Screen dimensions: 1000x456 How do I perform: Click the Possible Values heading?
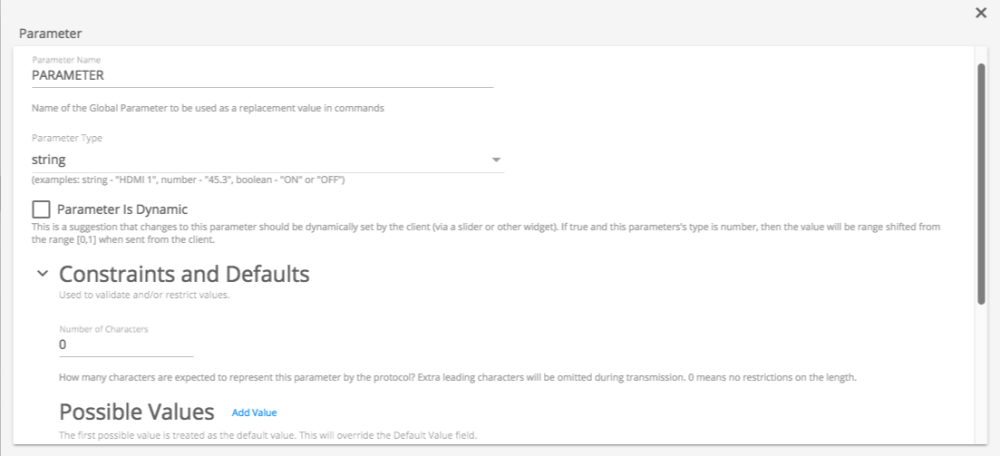coord(137,412)
